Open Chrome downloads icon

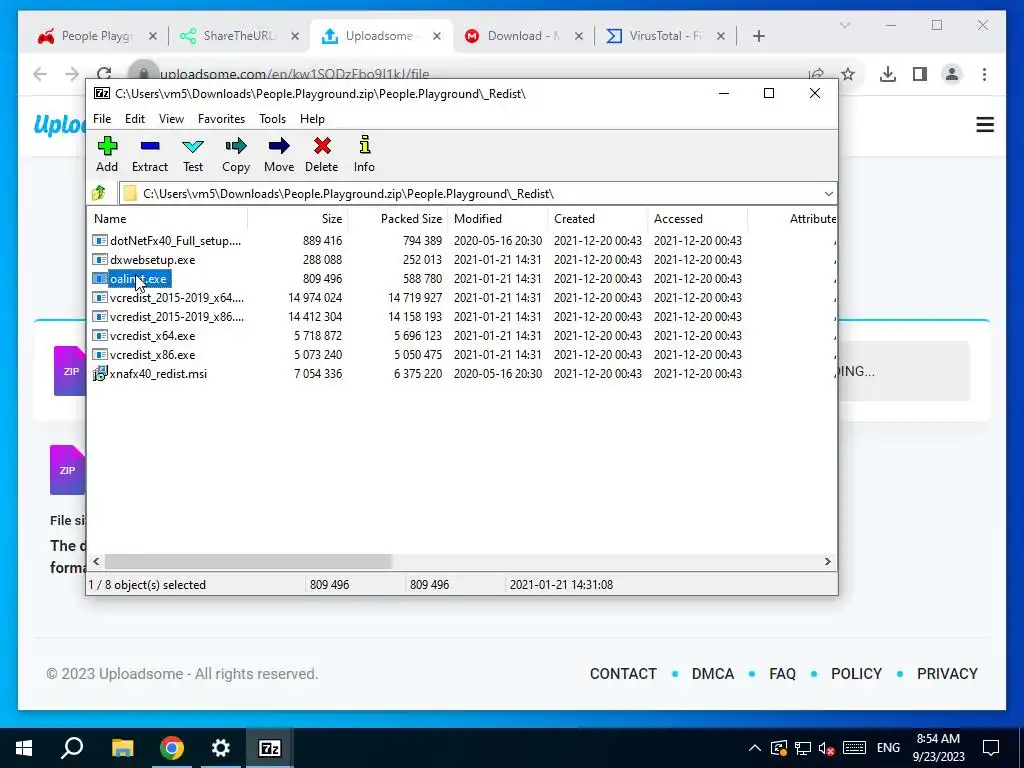[888, 74]
